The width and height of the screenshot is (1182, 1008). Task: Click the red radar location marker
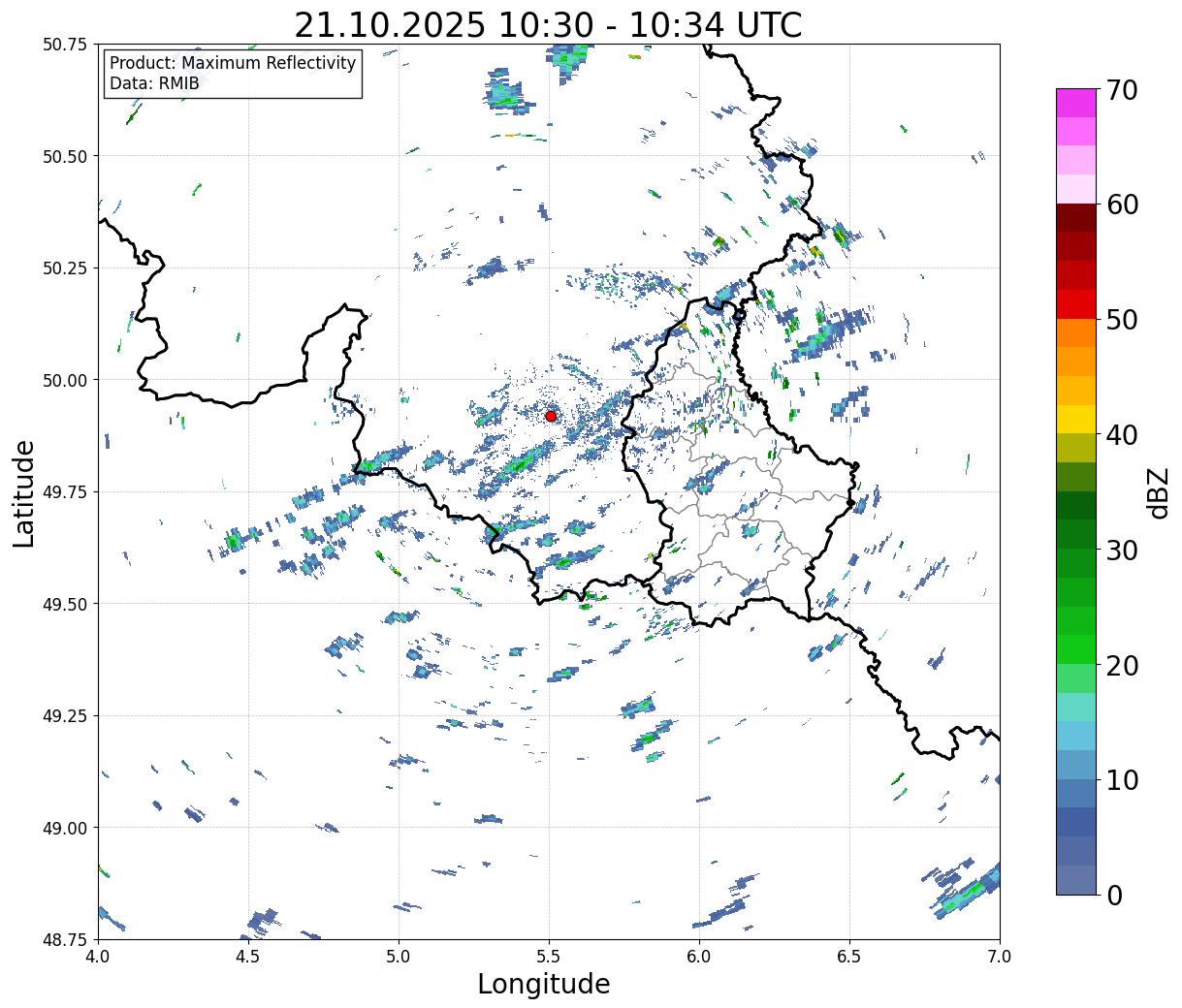[551, 416]
